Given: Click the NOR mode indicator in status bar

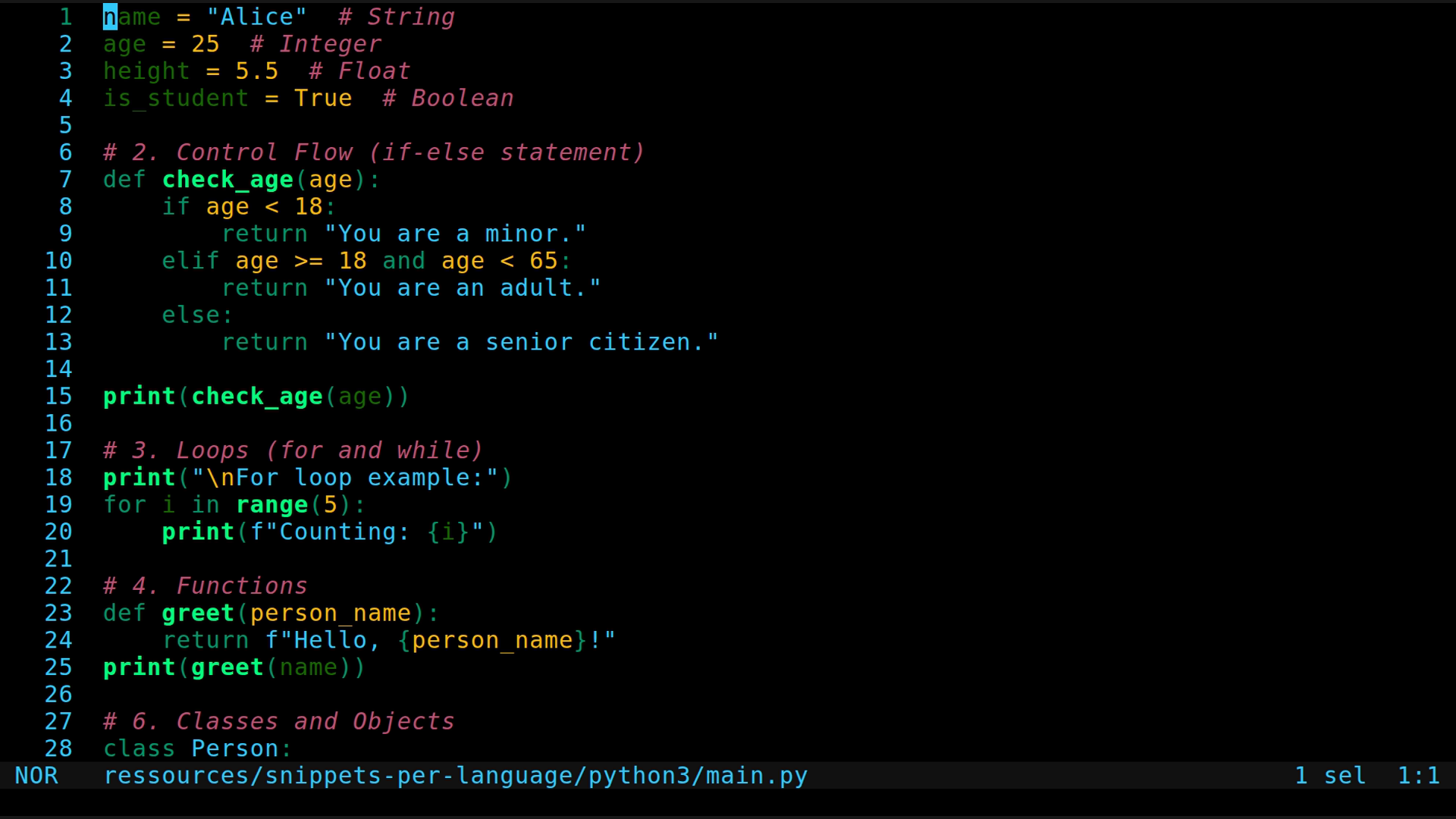Looking at the screenshot, I should coord(36,775).
